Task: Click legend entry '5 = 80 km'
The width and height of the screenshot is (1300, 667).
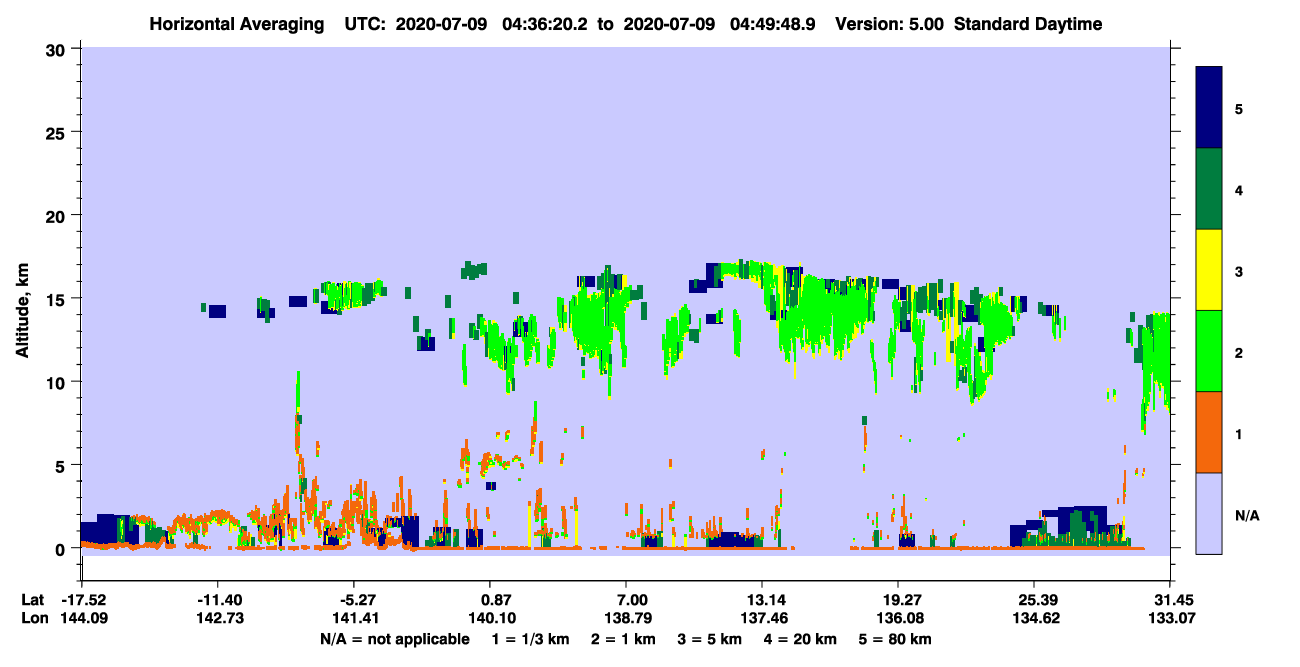Action: point(897,639)
